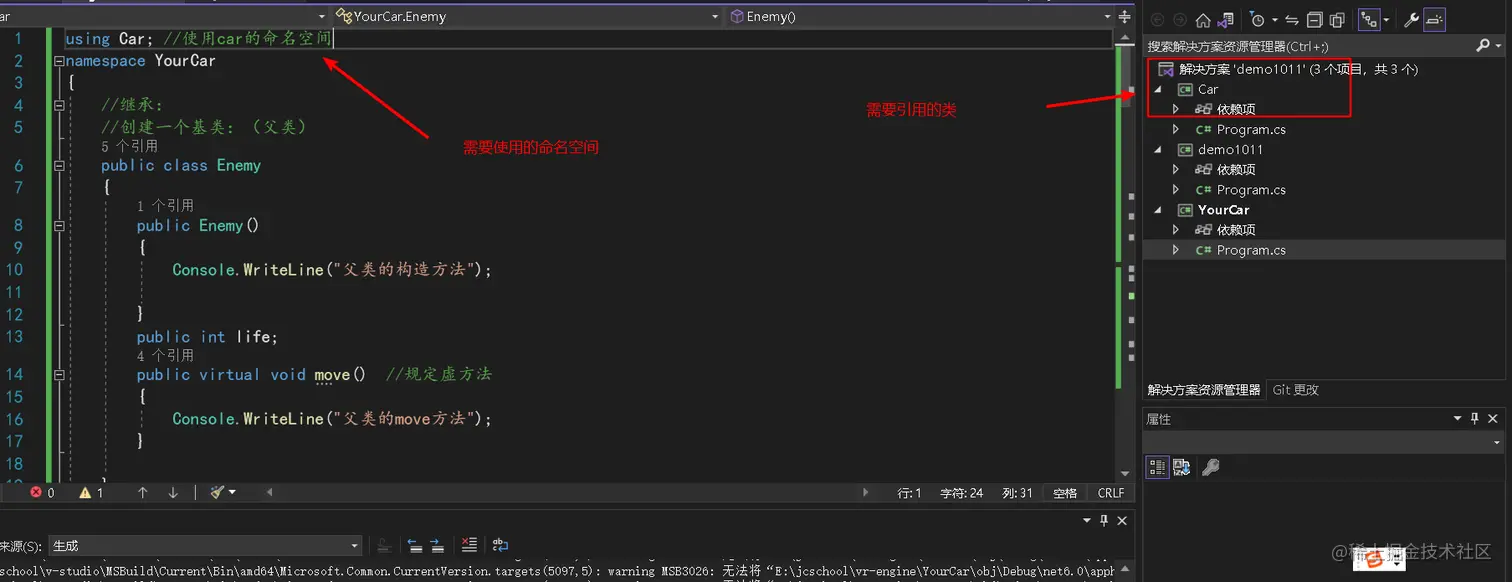The image size is (1512, 582).
Task: Pin the 属性 panel with the pushpin
Action: [x=1474, y=419]
